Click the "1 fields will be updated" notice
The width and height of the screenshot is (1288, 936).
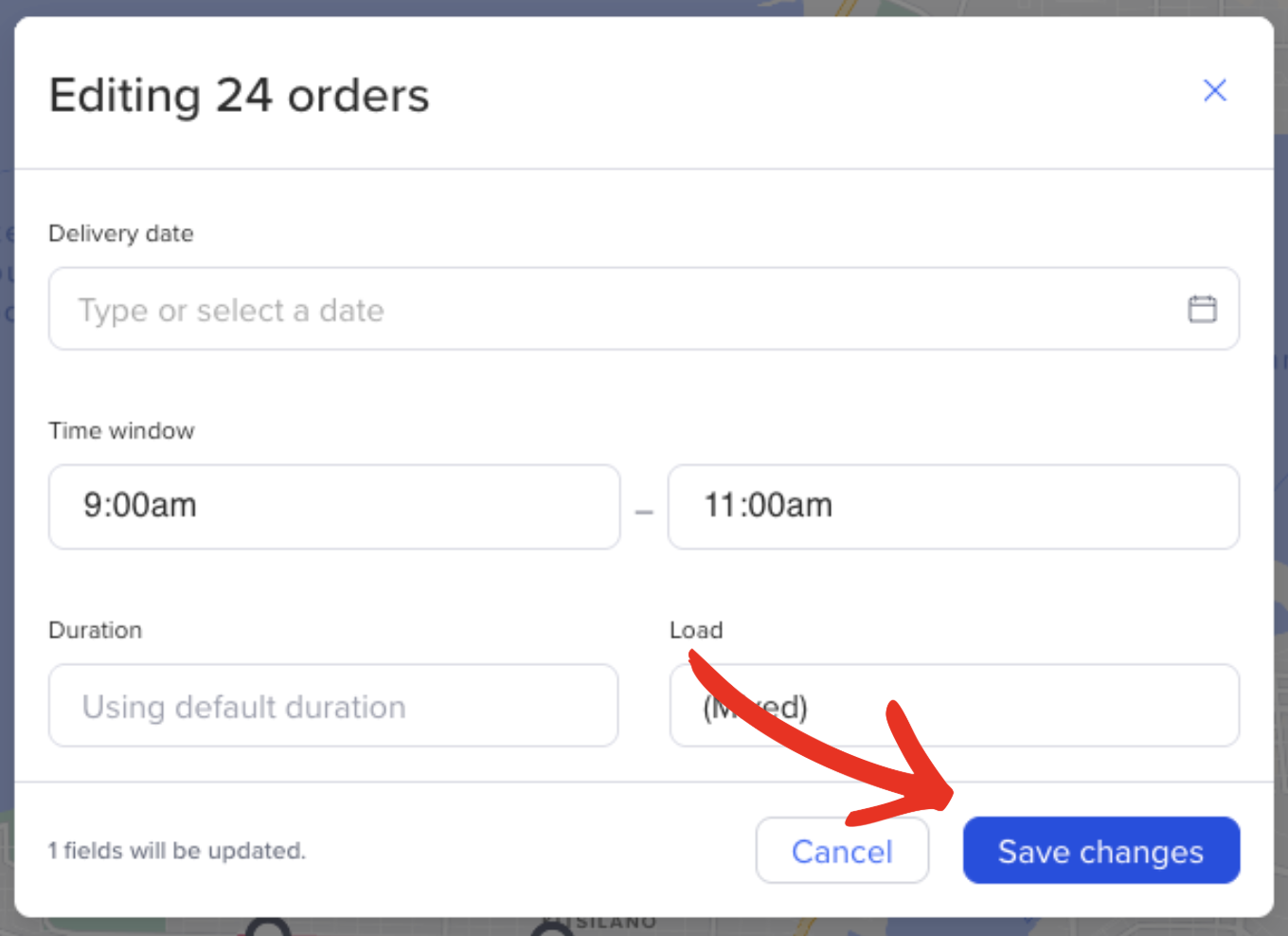tap(177, 851)
